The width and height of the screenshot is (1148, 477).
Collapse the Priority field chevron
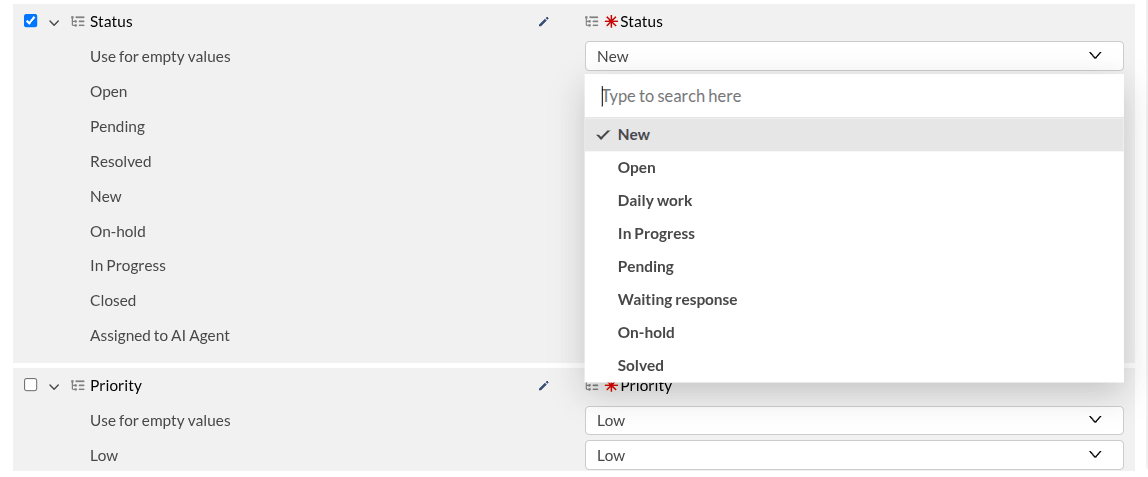click(53, 386)
